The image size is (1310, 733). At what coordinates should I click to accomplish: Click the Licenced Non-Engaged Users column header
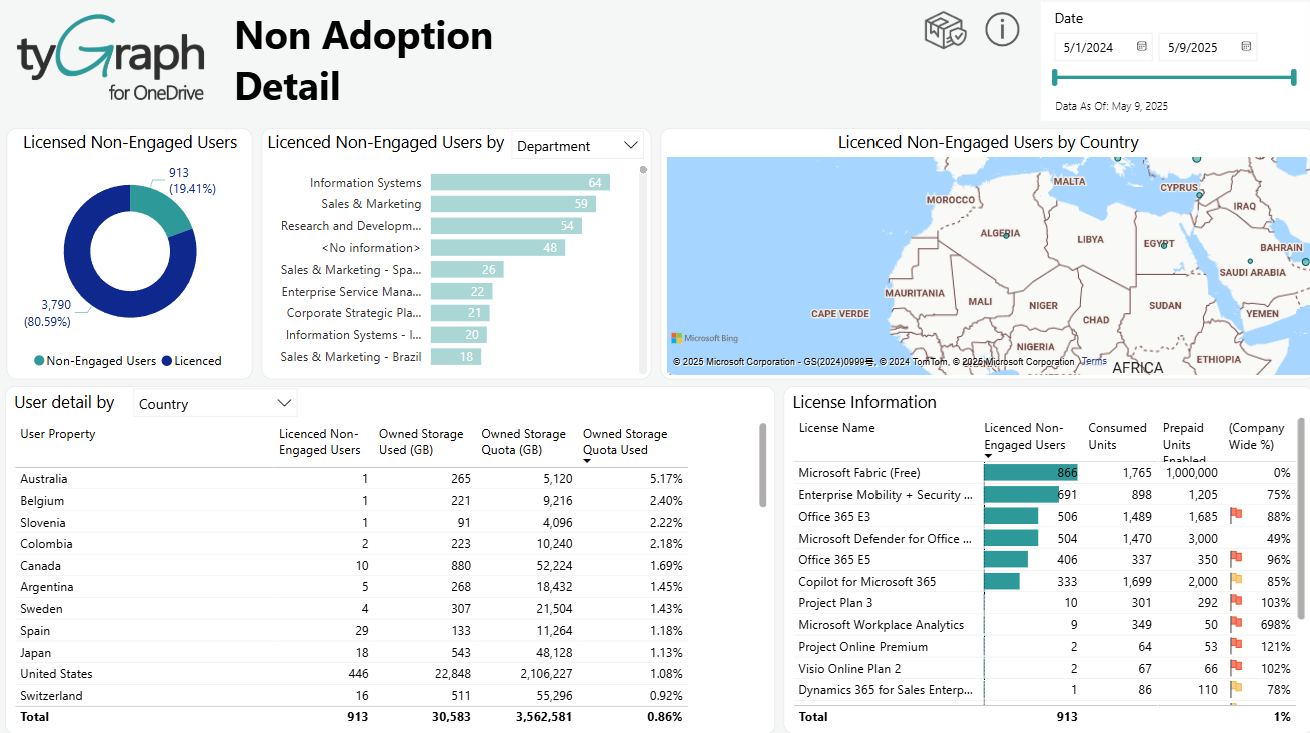click(x=320, y=441)
